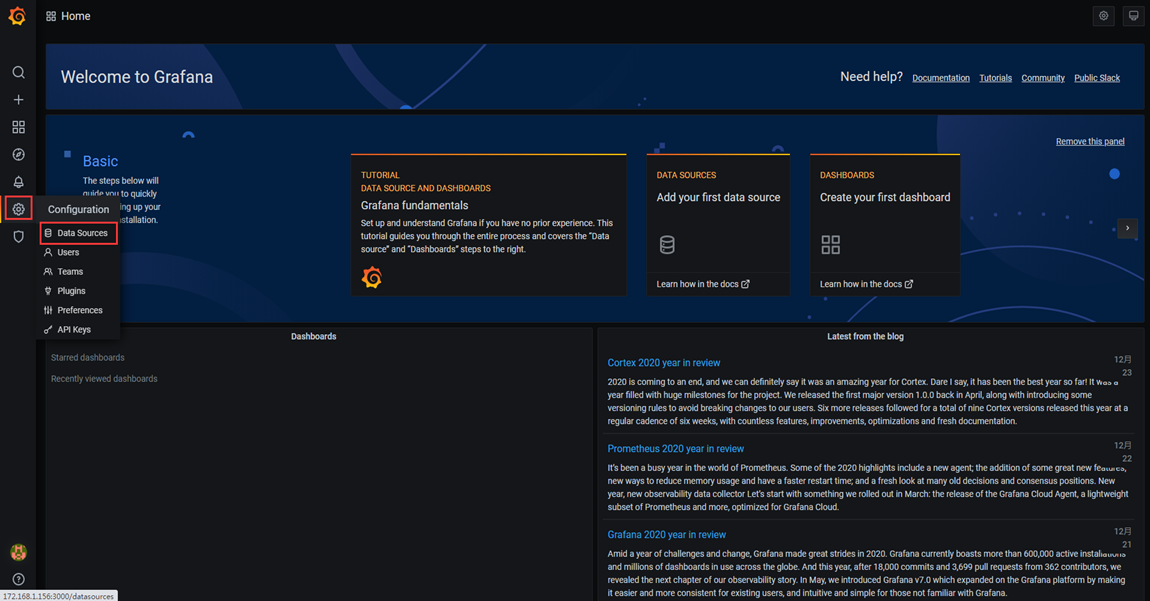Click the user avatar icon
The image size is (1150, 601).
click(x=18, y=552)
